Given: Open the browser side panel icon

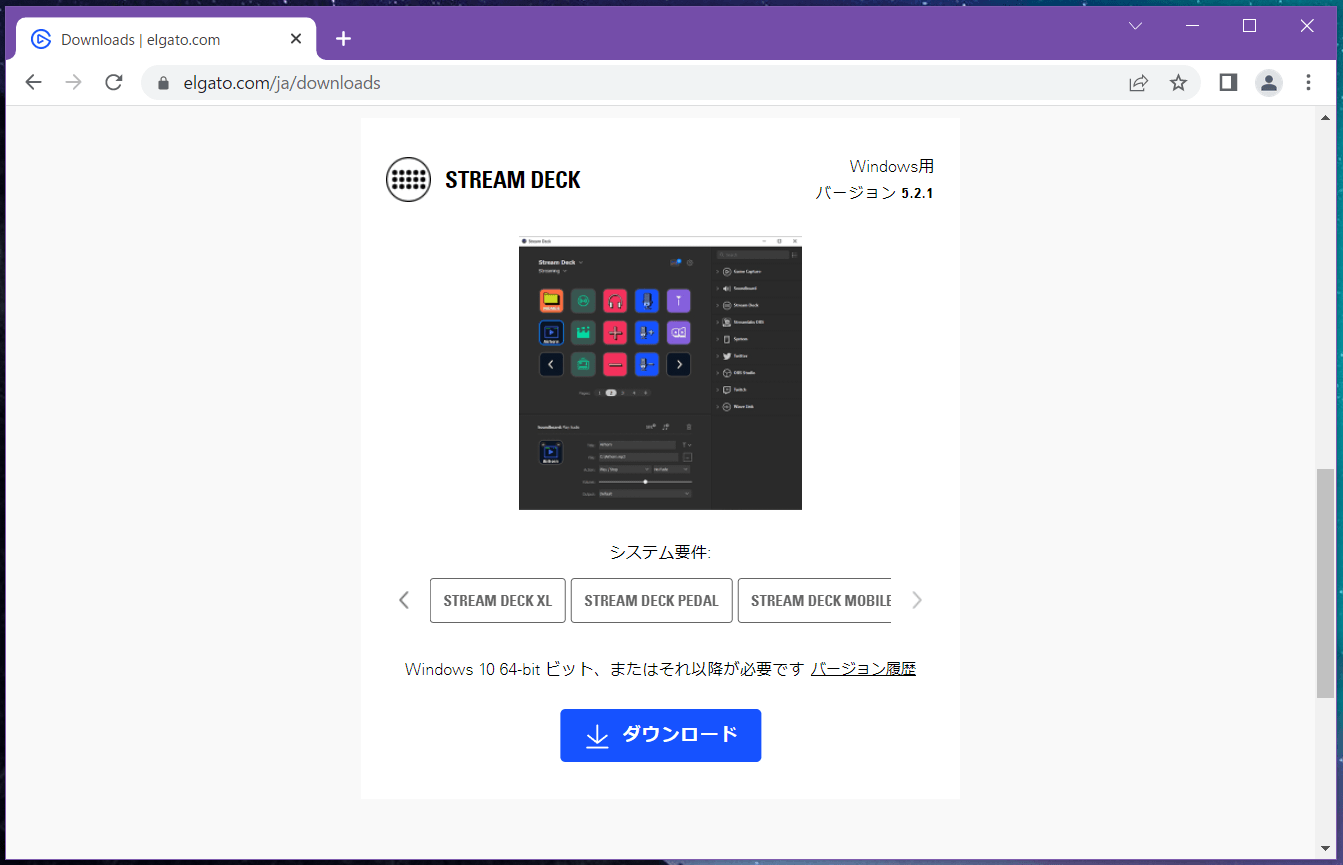Looking at the screenshot, I should point(1228,83).
